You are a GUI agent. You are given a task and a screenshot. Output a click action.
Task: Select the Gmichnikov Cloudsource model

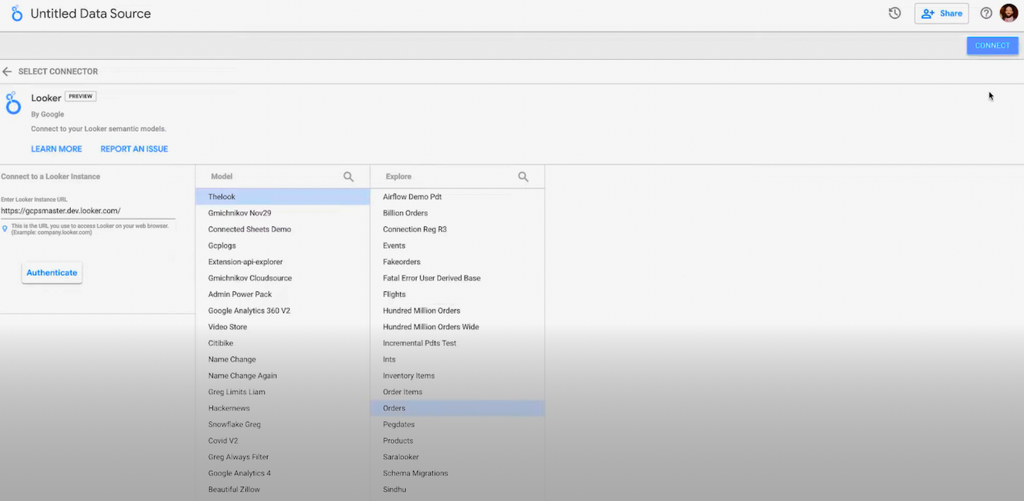[282, 278]
